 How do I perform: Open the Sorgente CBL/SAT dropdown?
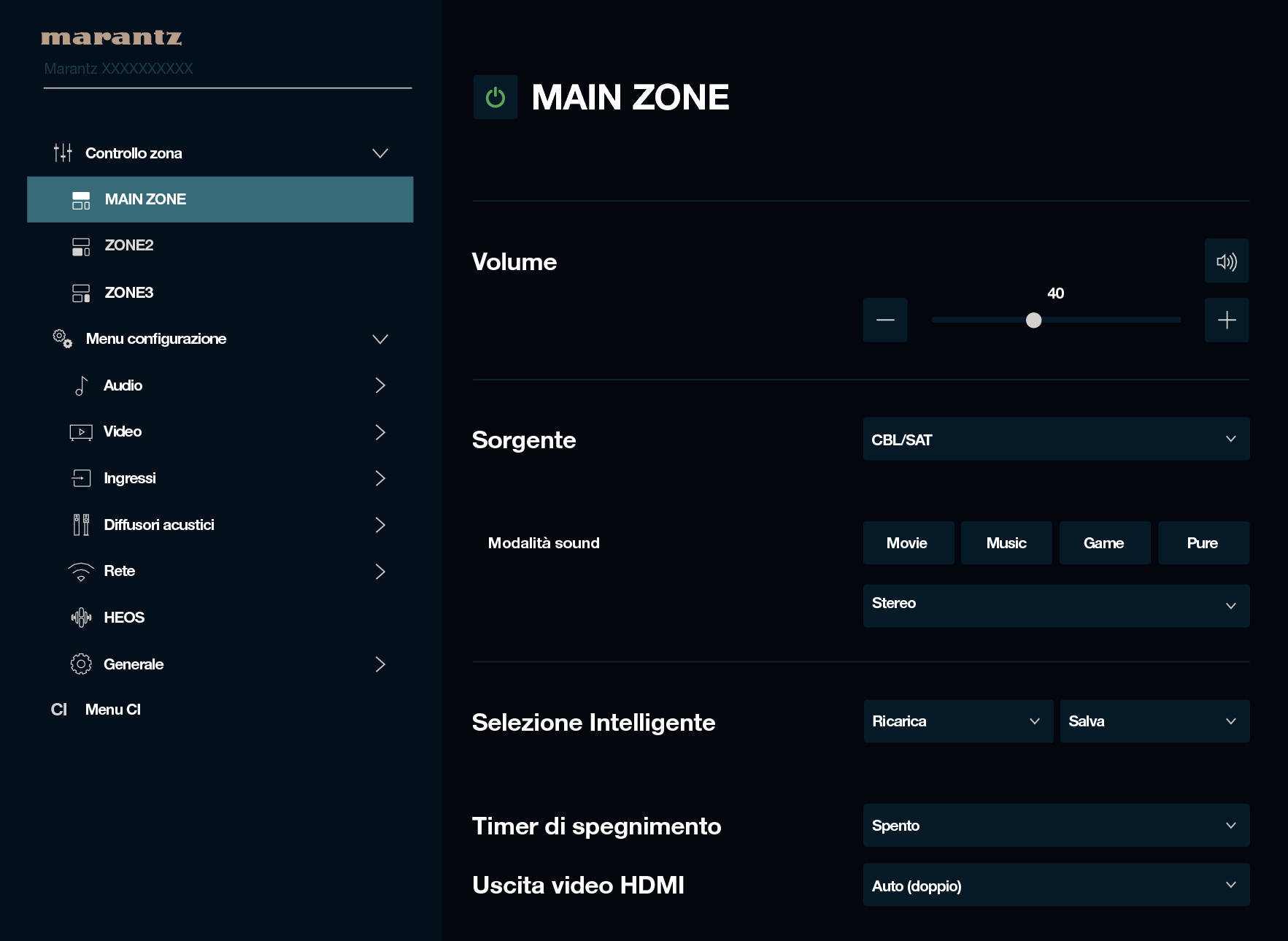pyautogui.click(x=1055, y=439)
